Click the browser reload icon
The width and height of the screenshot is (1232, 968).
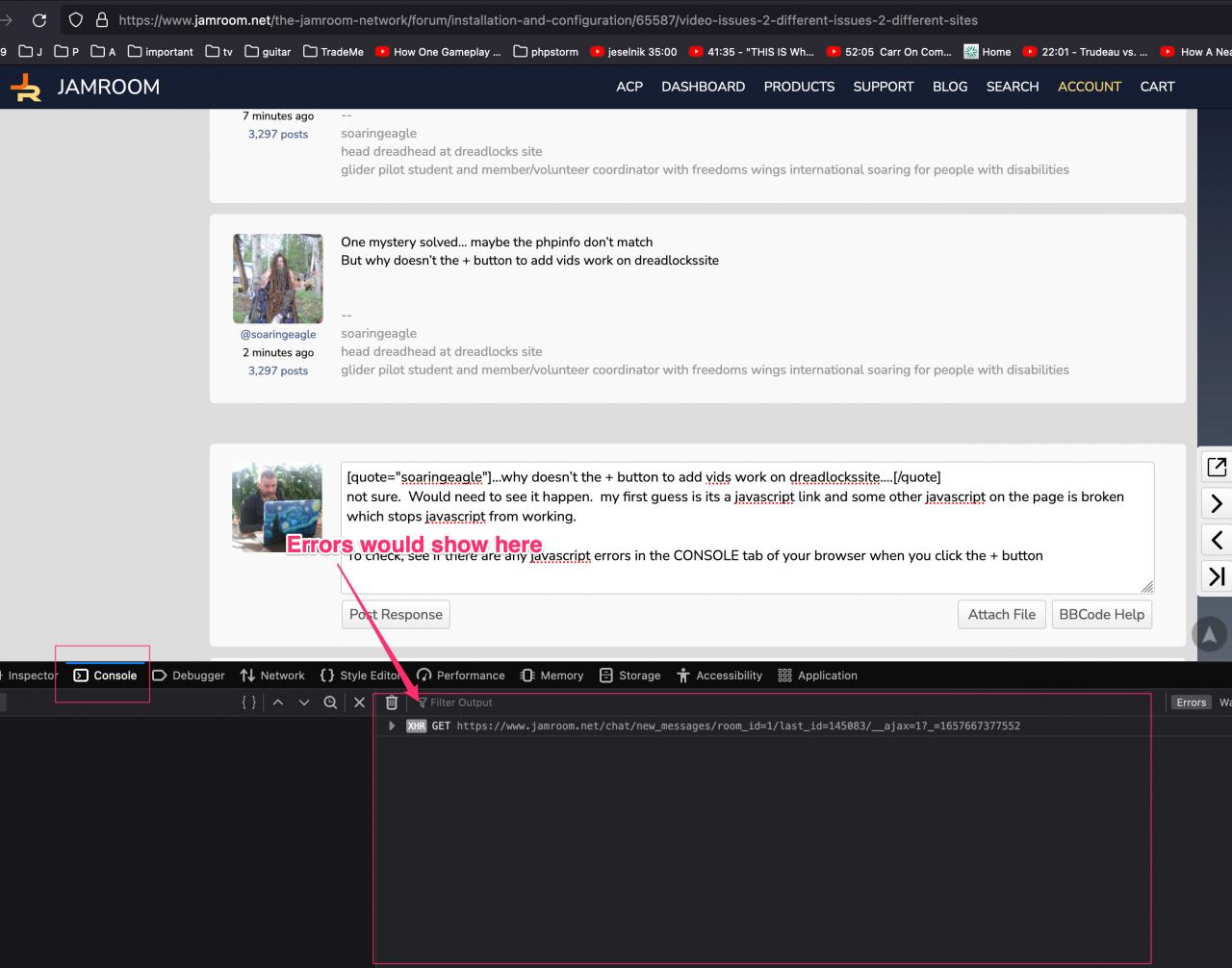click(39, 20)
